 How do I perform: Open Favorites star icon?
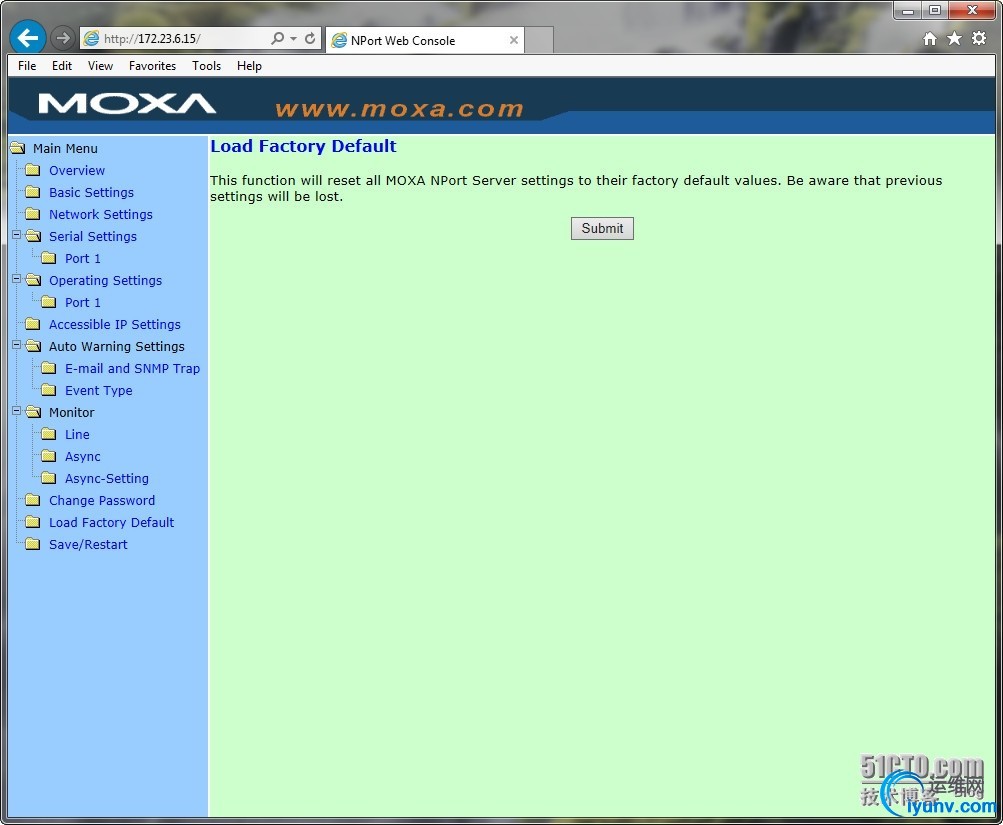(954, 39)
